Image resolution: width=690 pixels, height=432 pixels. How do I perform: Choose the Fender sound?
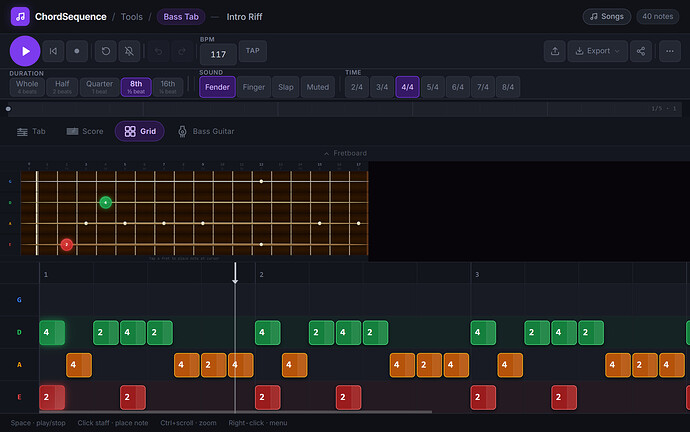click(217, 87)
